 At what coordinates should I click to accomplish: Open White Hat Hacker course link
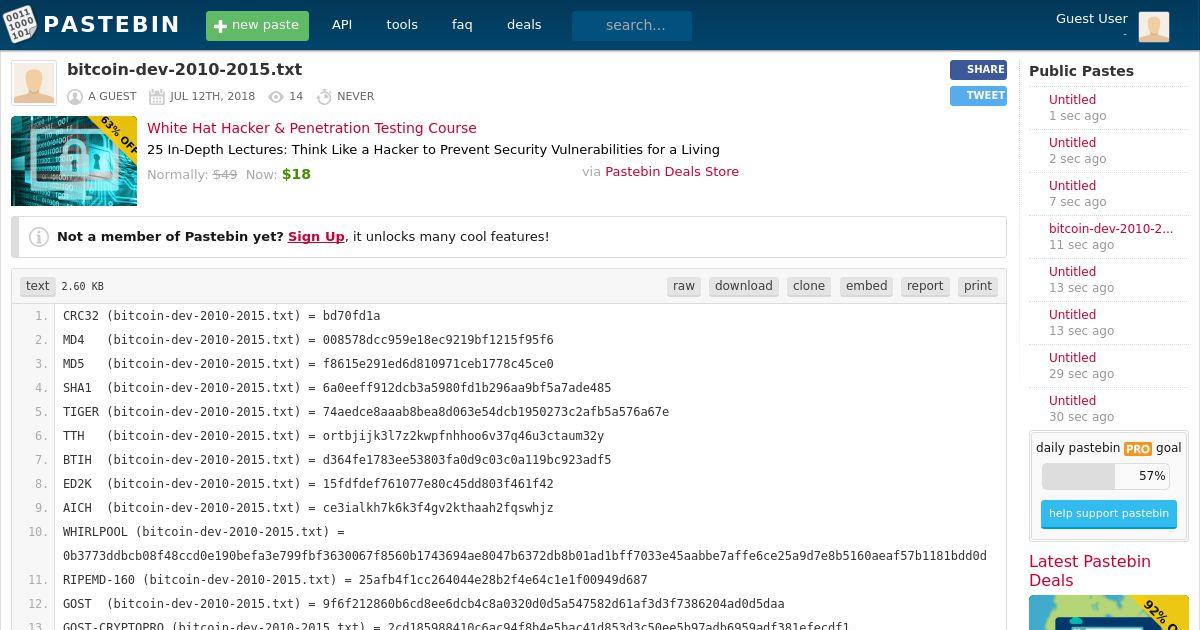312,128
